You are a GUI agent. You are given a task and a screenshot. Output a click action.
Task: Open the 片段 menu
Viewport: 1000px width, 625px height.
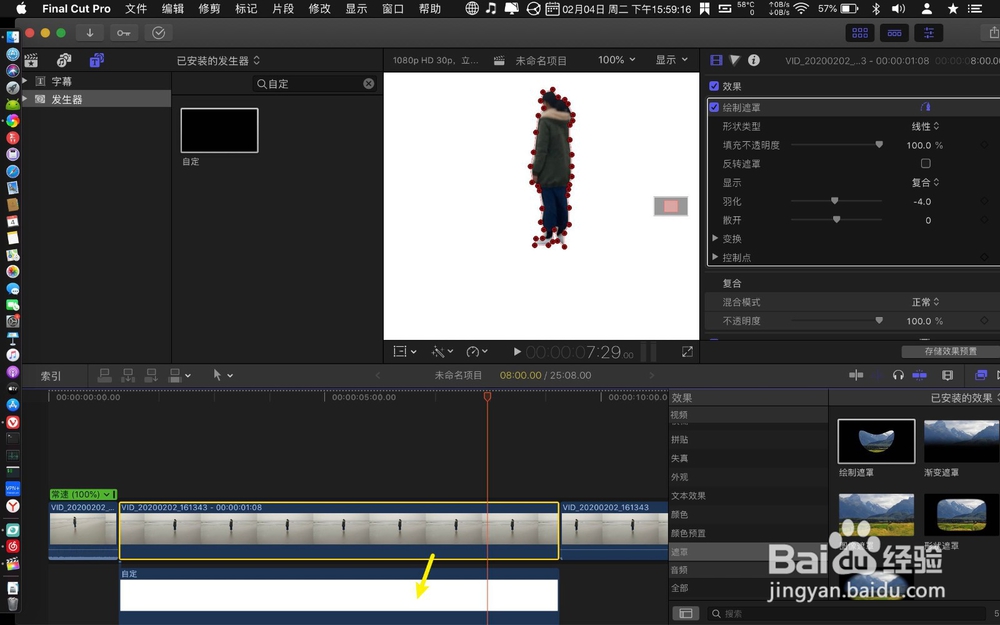[283, 8]
